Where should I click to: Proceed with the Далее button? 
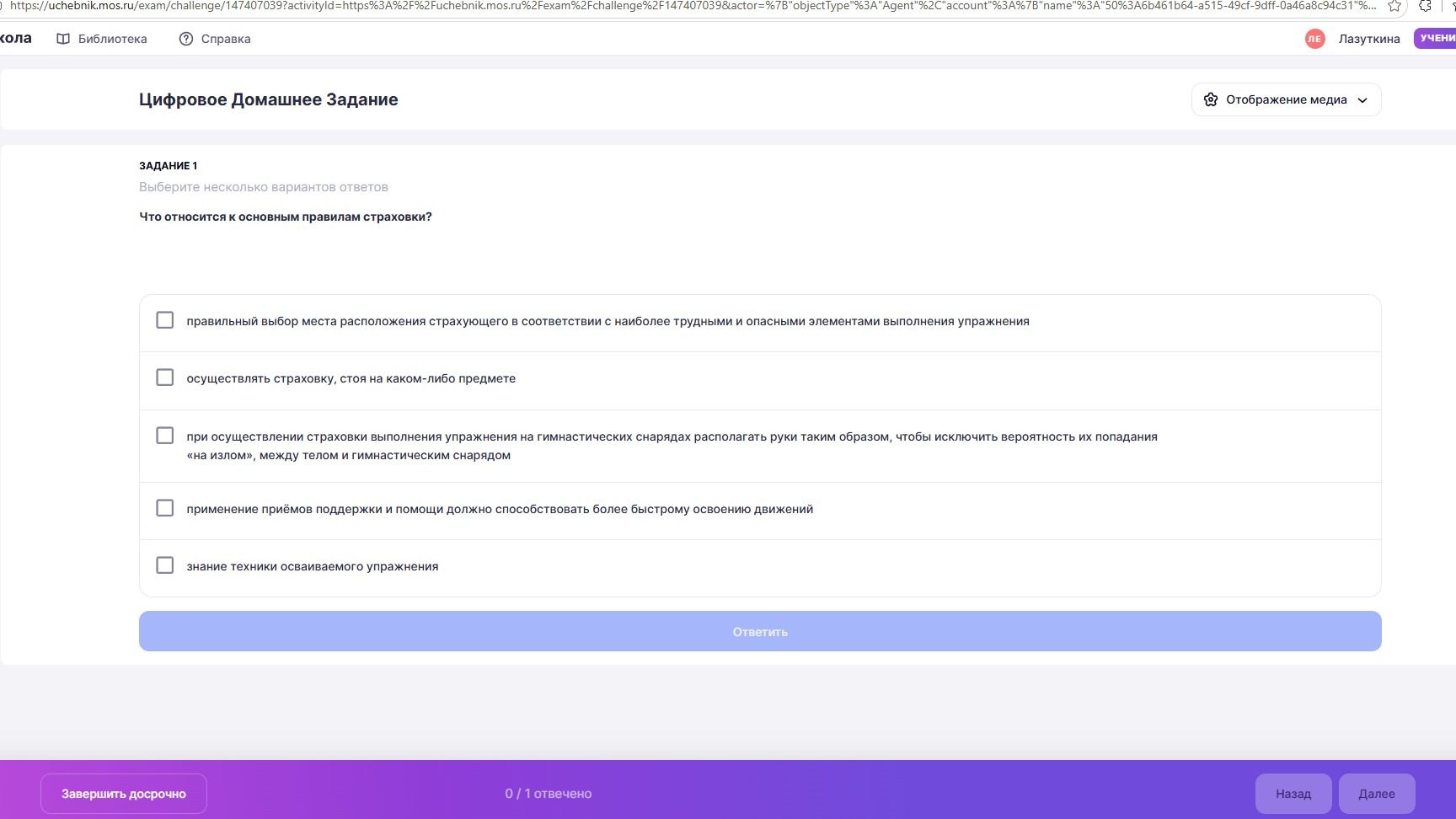pyautogui.click(x=1377, y=794)
